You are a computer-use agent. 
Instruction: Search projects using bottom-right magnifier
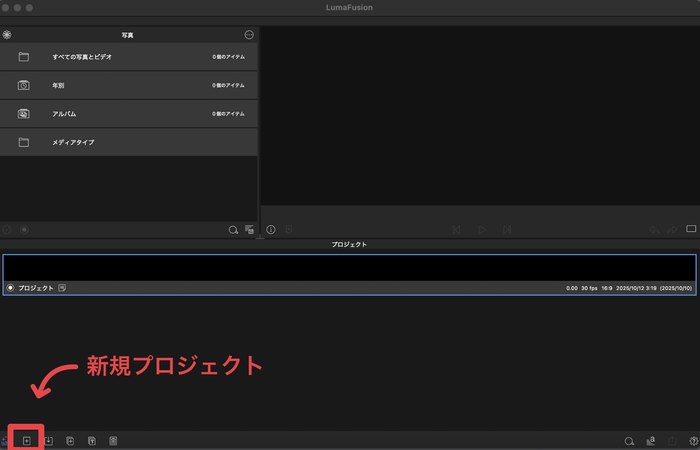click(x=629, y=440)
